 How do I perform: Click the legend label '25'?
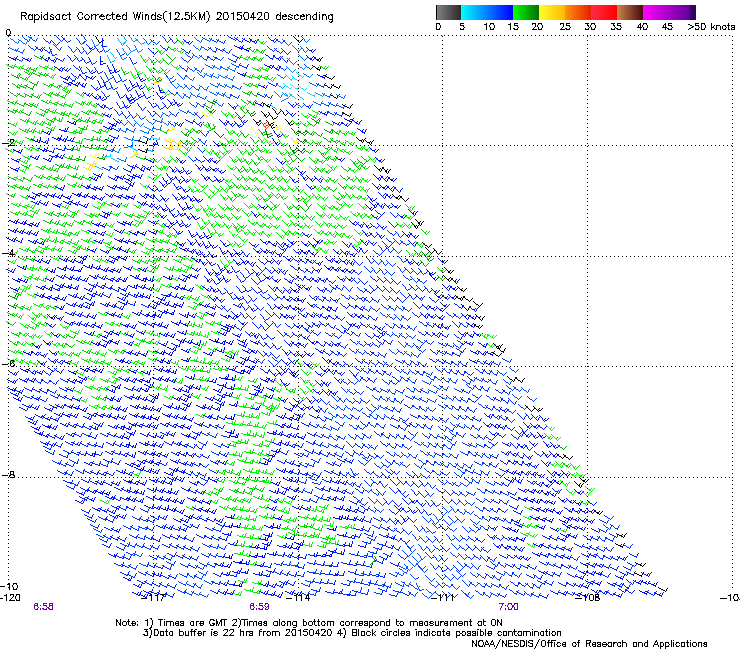[x=565, y=26]
